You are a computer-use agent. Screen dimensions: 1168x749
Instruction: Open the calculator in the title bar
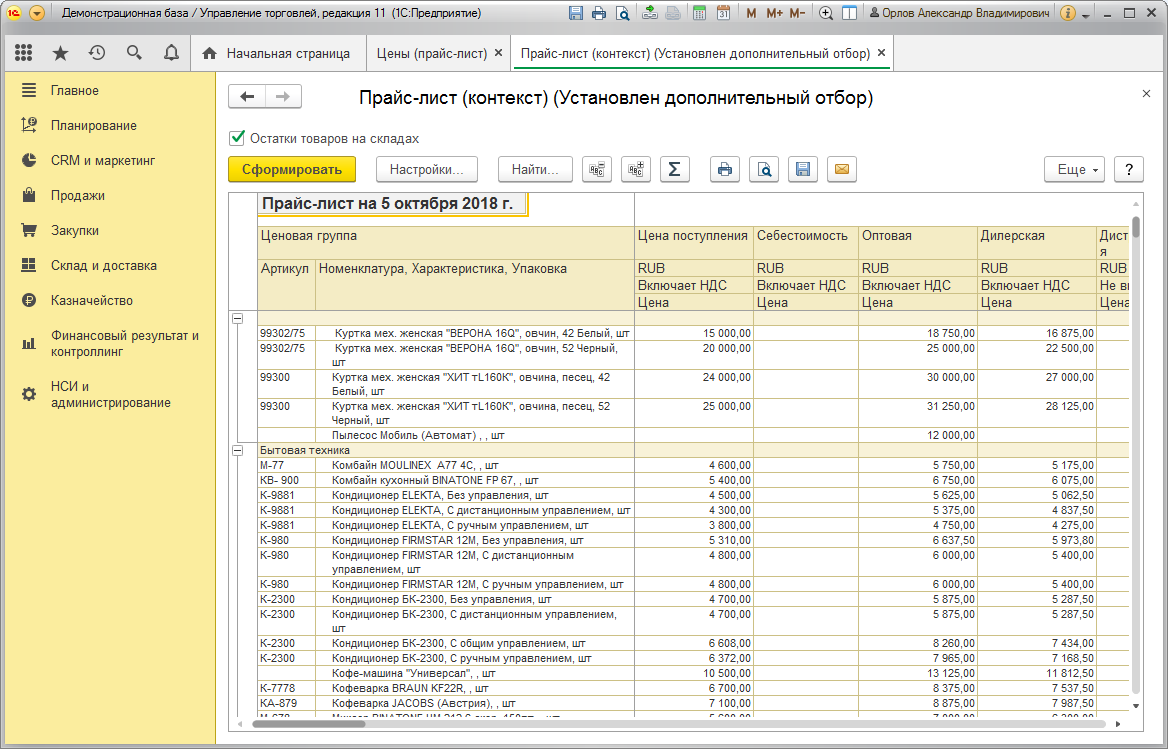click(699, 13)
